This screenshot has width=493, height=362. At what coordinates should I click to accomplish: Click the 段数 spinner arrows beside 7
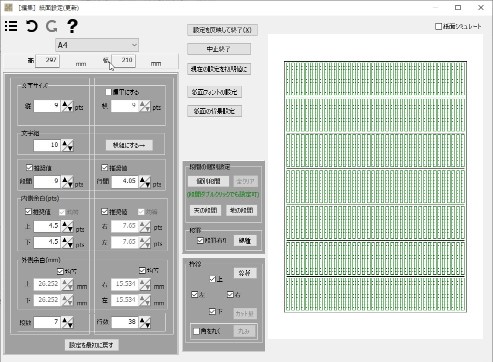point(67,322)
